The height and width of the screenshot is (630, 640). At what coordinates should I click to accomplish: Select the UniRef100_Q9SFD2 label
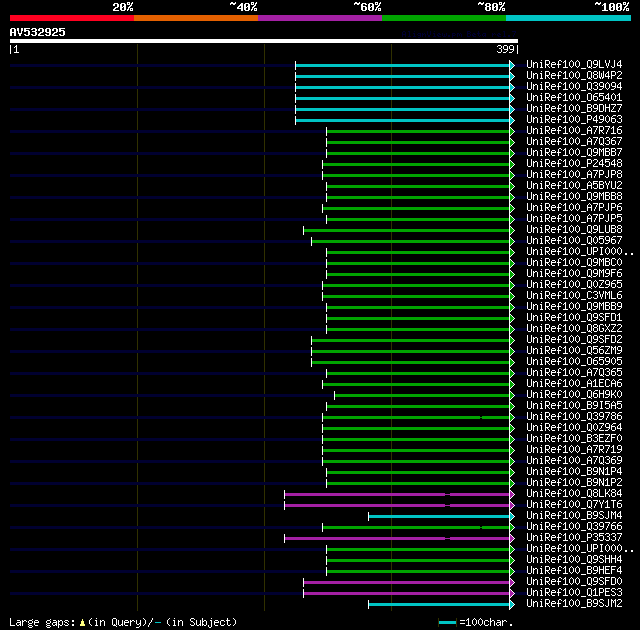coord(574,340)
